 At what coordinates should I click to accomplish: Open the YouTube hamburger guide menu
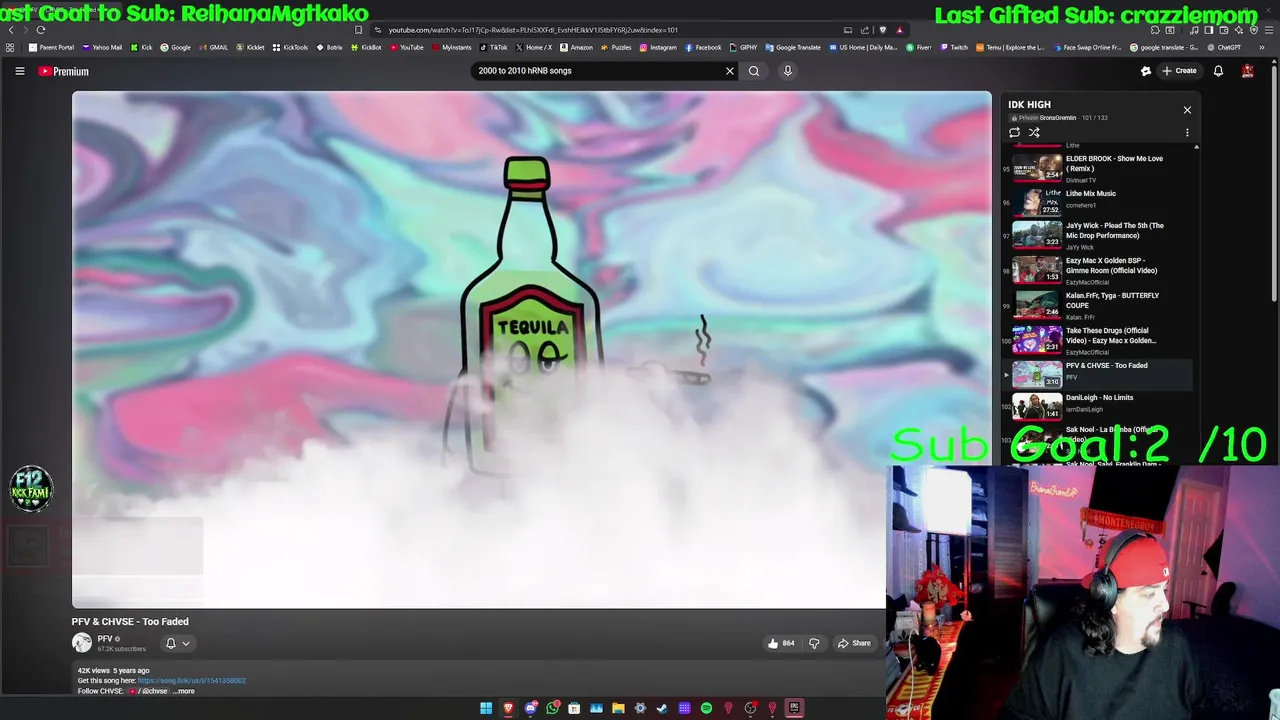tap(19, 71)
